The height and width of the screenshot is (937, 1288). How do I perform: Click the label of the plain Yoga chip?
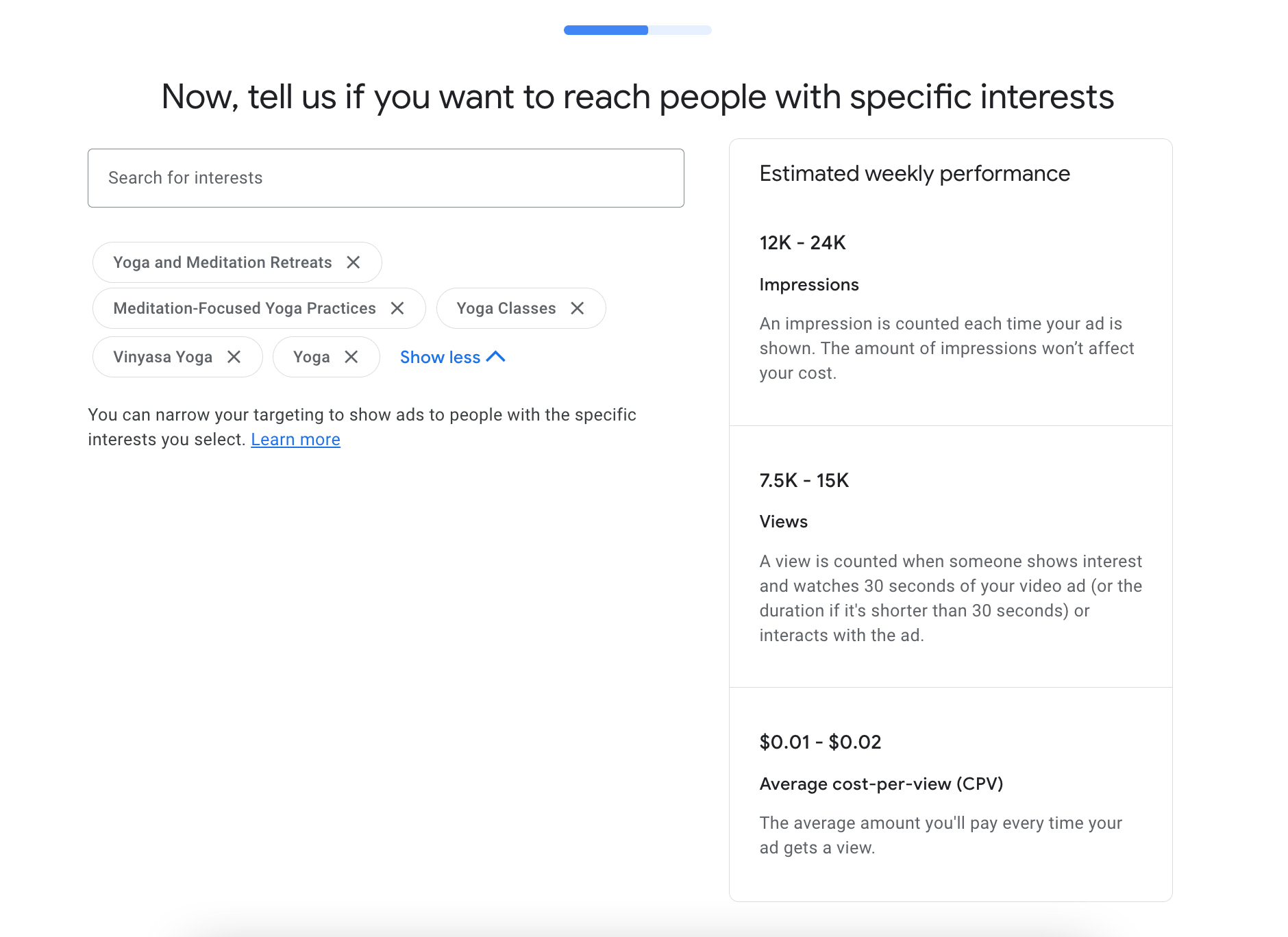tap(312, 357)
